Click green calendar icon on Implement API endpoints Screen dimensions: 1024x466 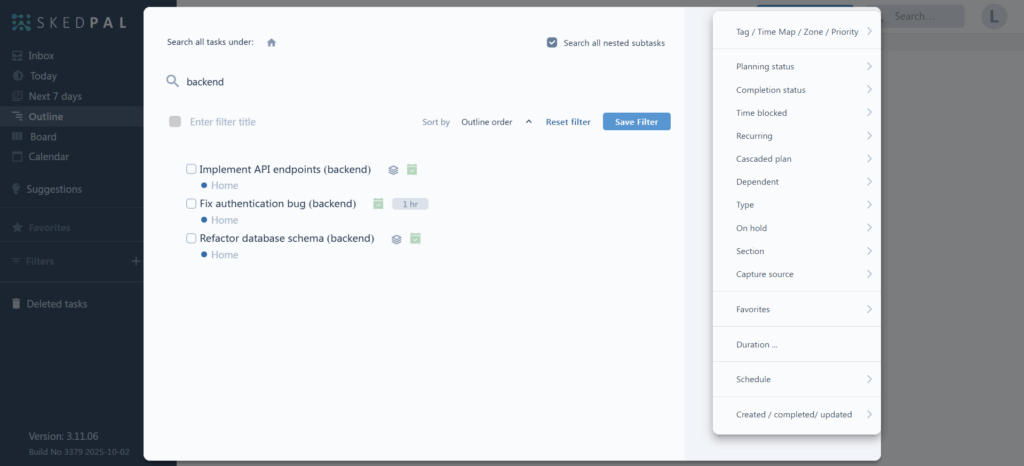pyautogui.click(x=412, y=170)
